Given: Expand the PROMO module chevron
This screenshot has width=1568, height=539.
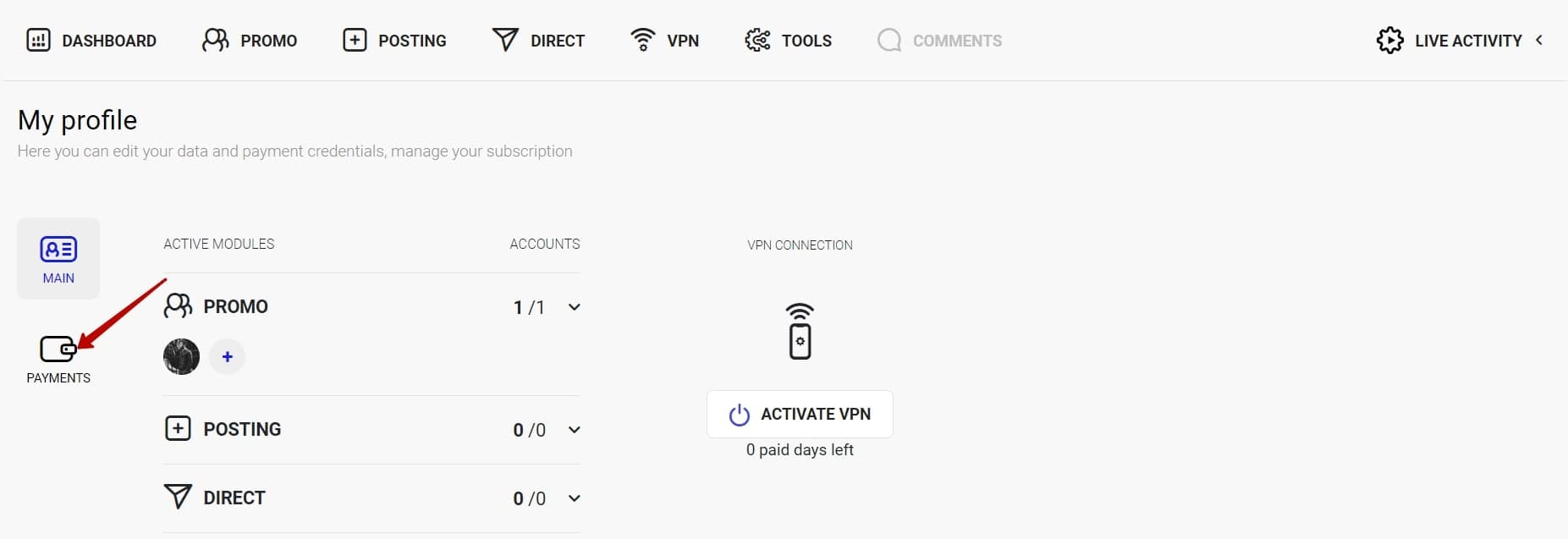Looking at the screenshot, I should coord(575,307).
